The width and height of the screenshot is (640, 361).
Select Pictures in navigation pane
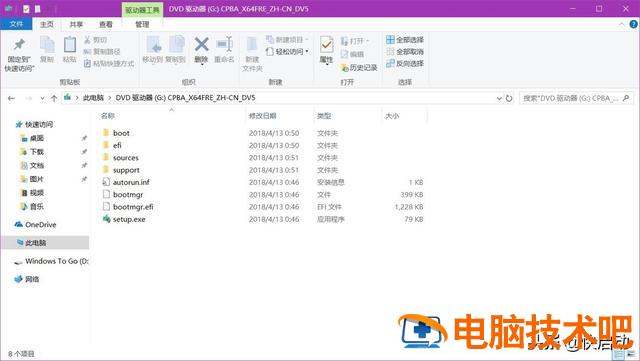(x=37, y=179)
